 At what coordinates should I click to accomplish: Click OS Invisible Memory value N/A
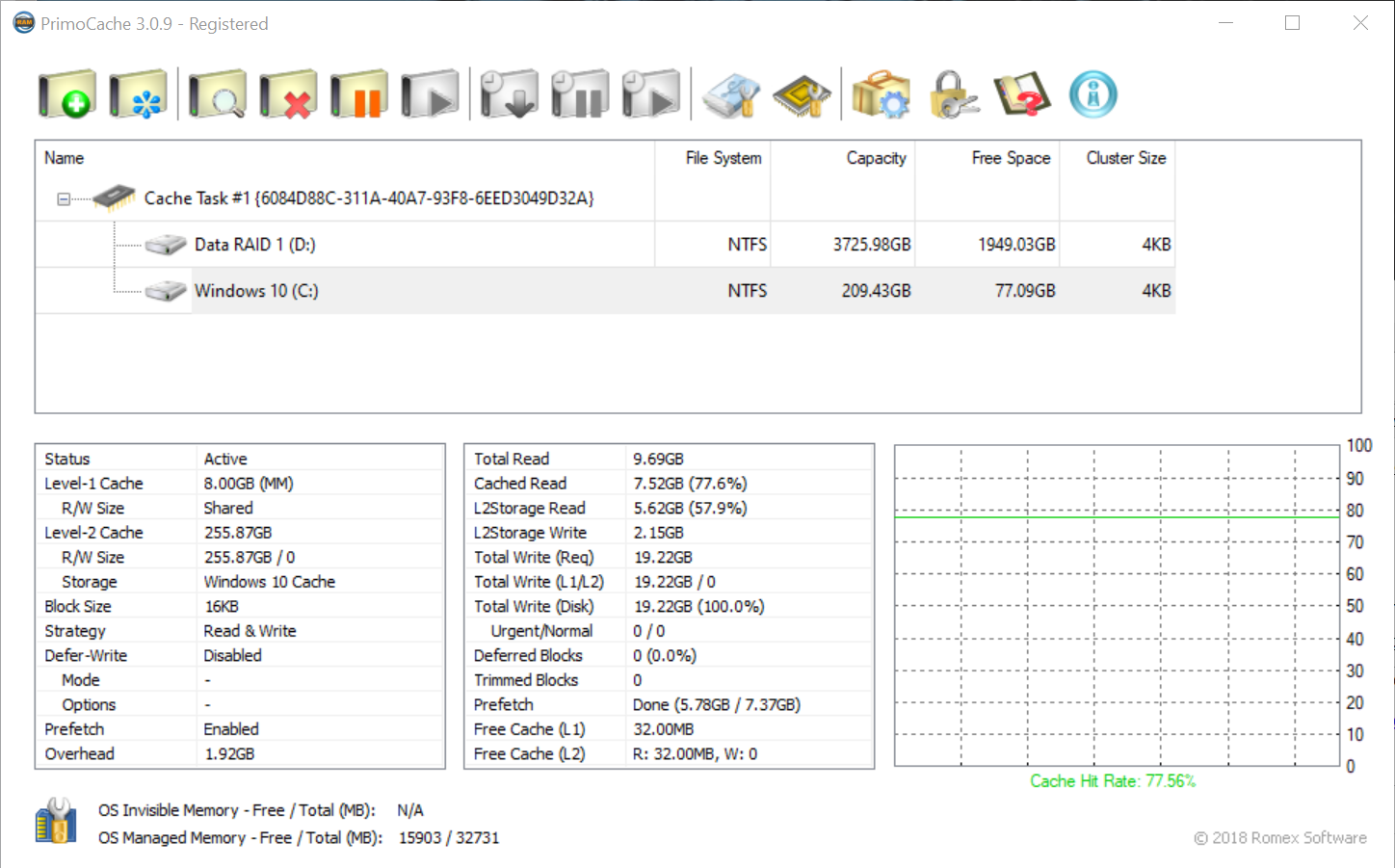[x=410, y=811]
